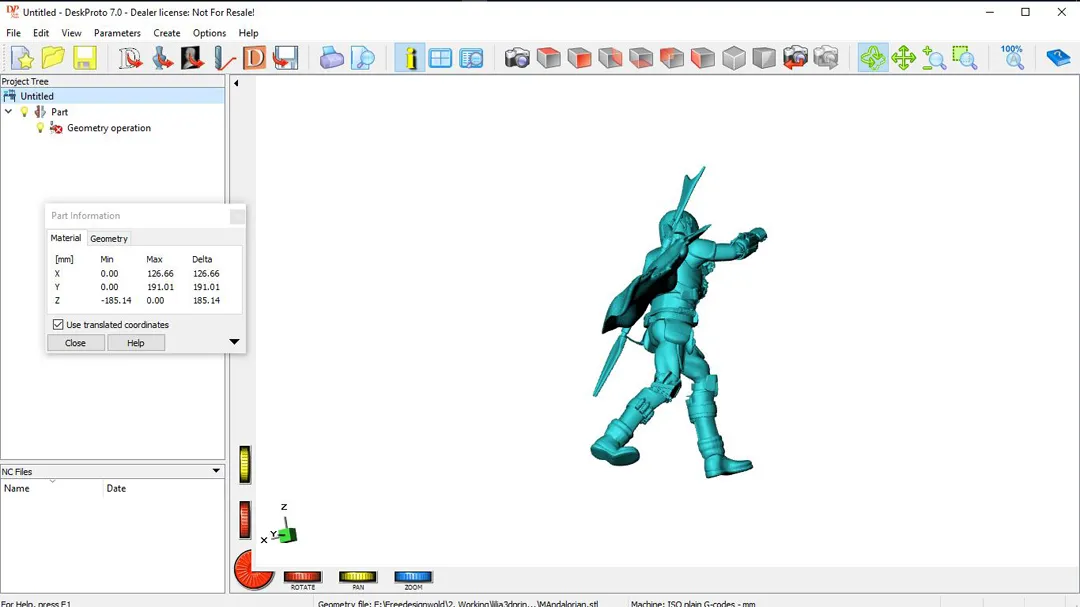Expand Part Information dialog with black triangle
The width and height of the screenshot is (1080, 607).
click(x=234, y=342)
